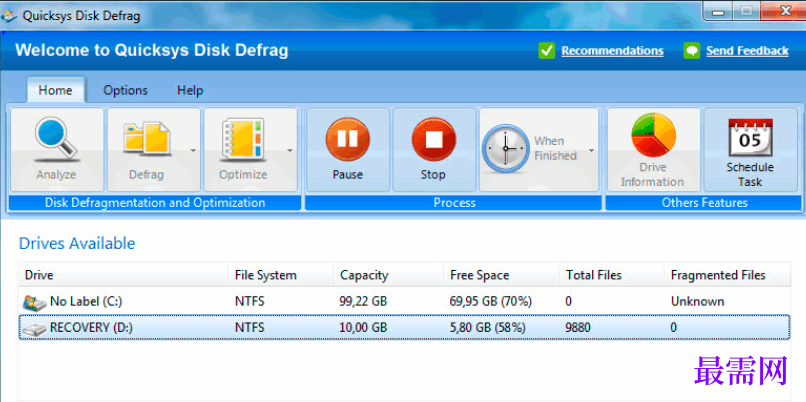Click the 10,00 GB capacity value

[363, 327]
